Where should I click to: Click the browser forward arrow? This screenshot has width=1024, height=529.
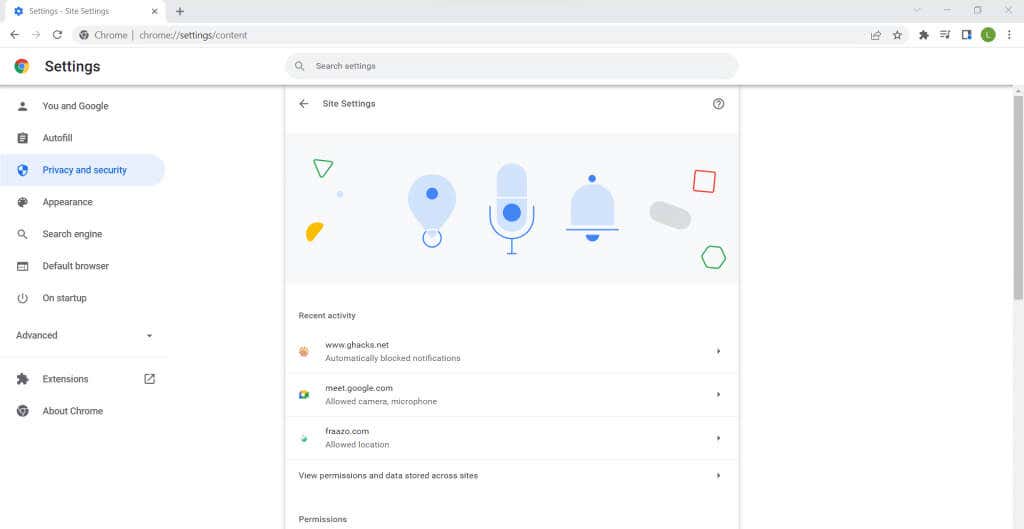coord(36,35)
